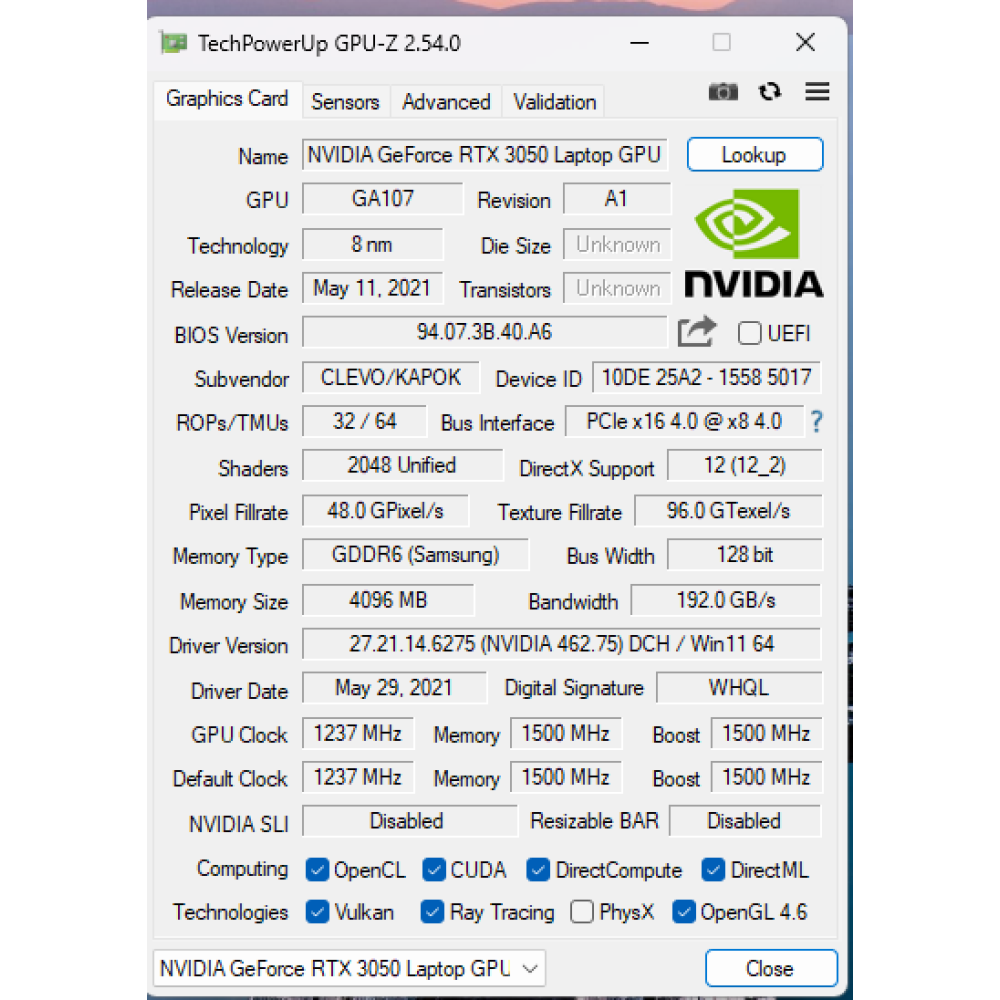Click the Technology value 8 nm

(x=372, y=244)
